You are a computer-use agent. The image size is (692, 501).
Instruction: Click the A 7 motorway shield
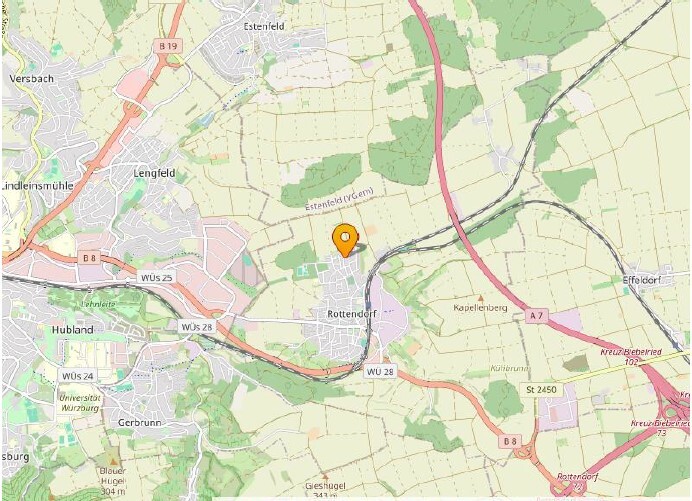[537, 316]
